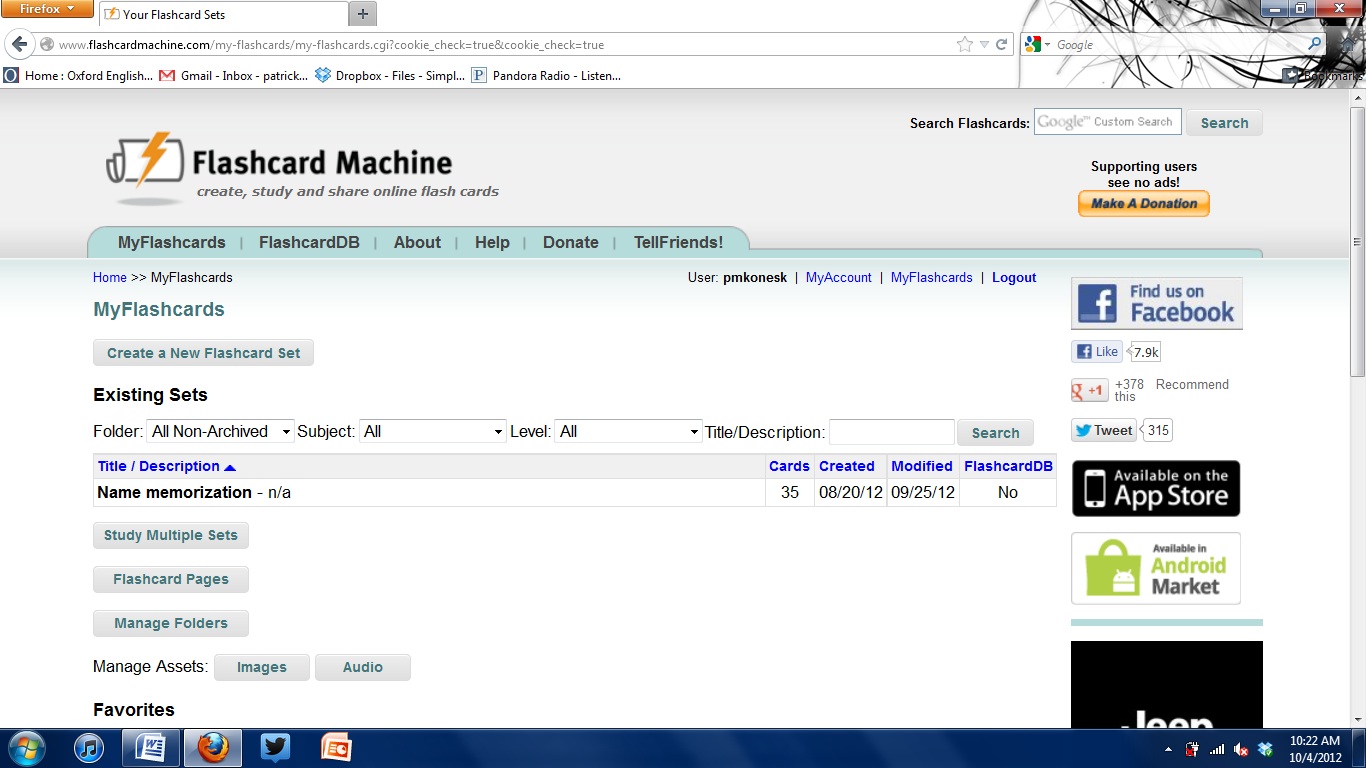
Task: Open the FlashcardDB nav tab
Action: pyautogui.click(x=309, y=242)
